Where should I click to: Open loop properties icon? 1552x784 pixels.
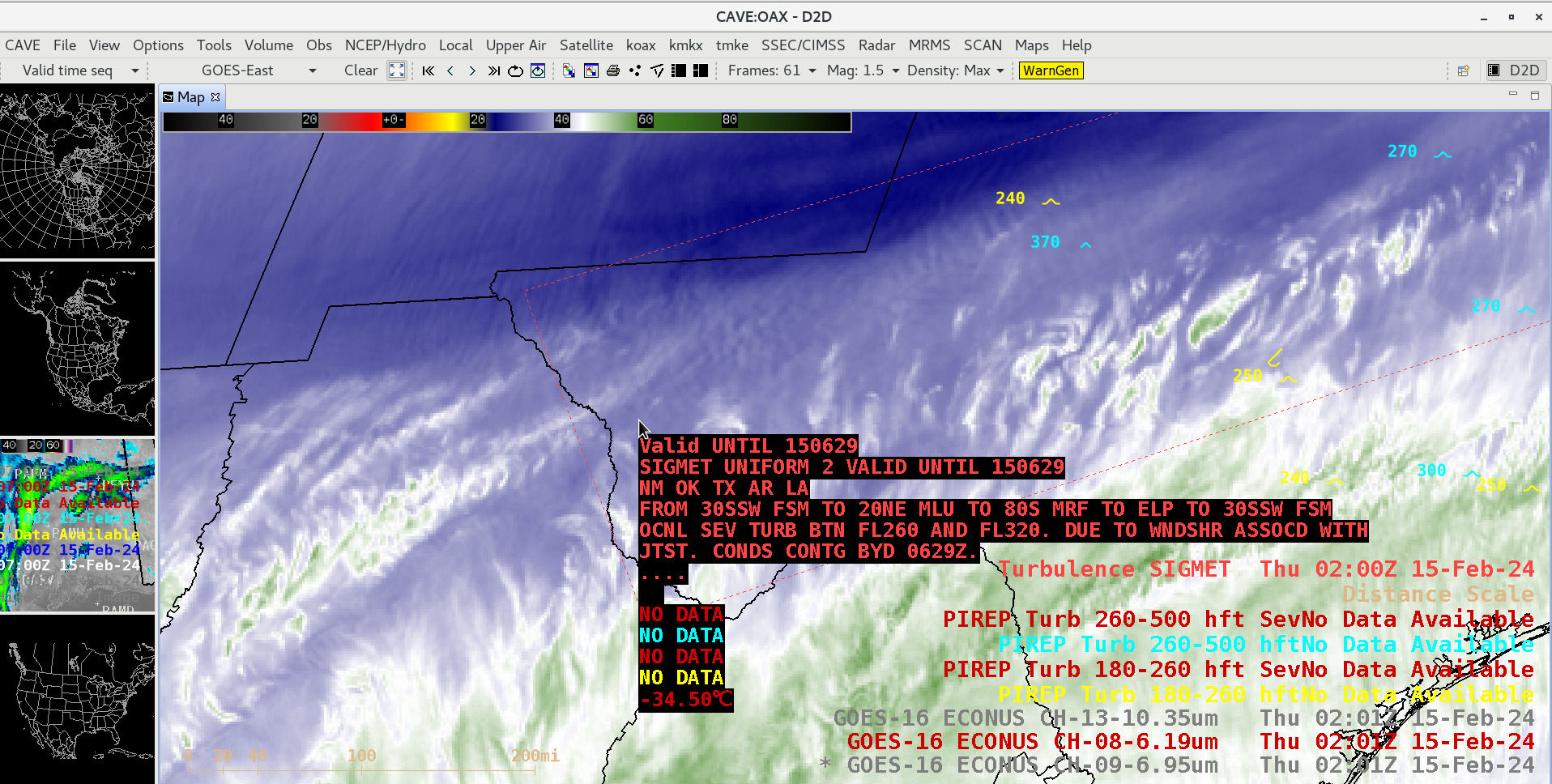(538, 70)
